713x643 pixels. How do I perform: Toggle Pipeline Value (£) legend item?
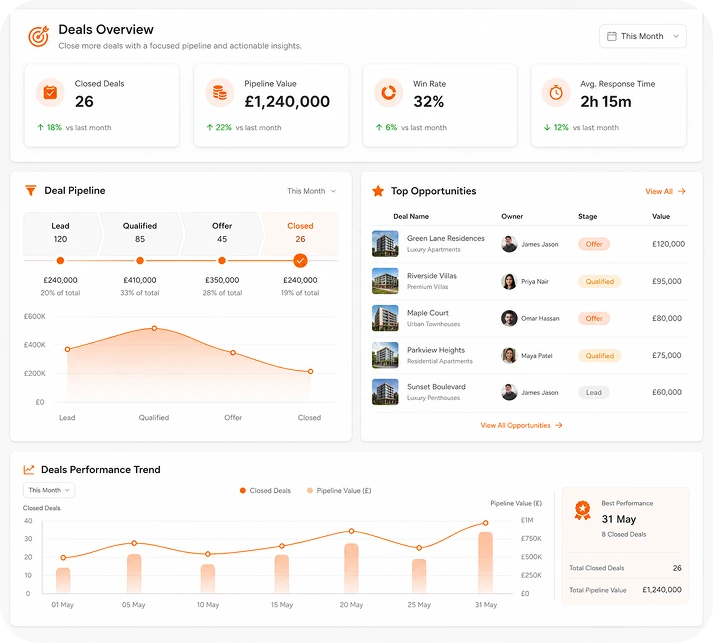point(339,491)
